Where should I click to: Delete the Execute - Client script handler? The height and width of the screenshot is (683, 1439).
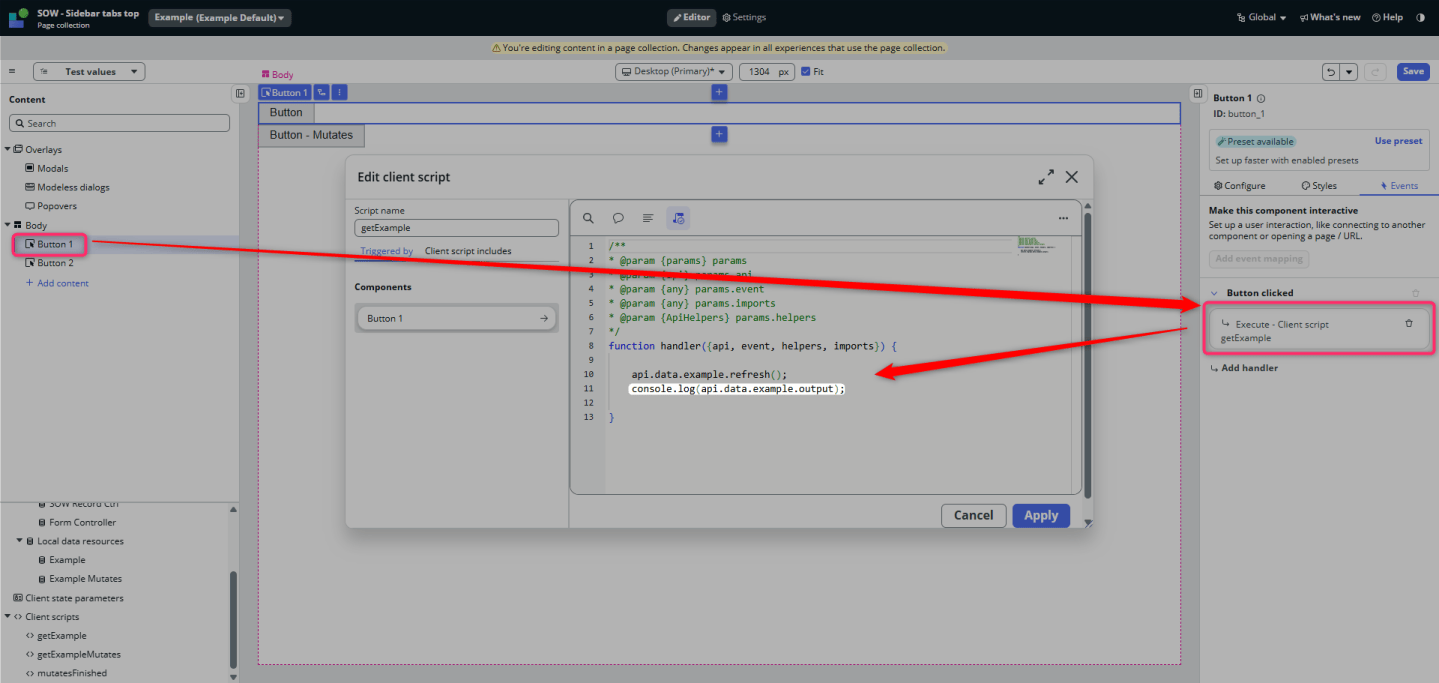[1409, 323]
